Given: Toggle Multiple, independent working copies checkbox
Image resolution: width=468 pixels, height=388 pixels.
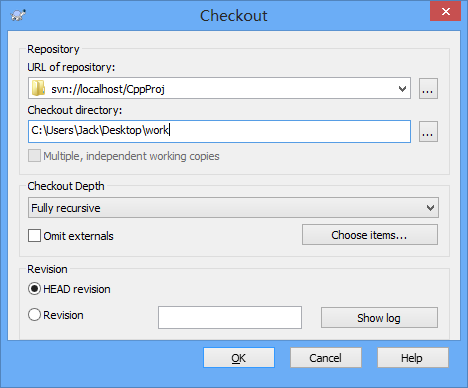Looking at the screenshot, I should (x=34, y=156).
